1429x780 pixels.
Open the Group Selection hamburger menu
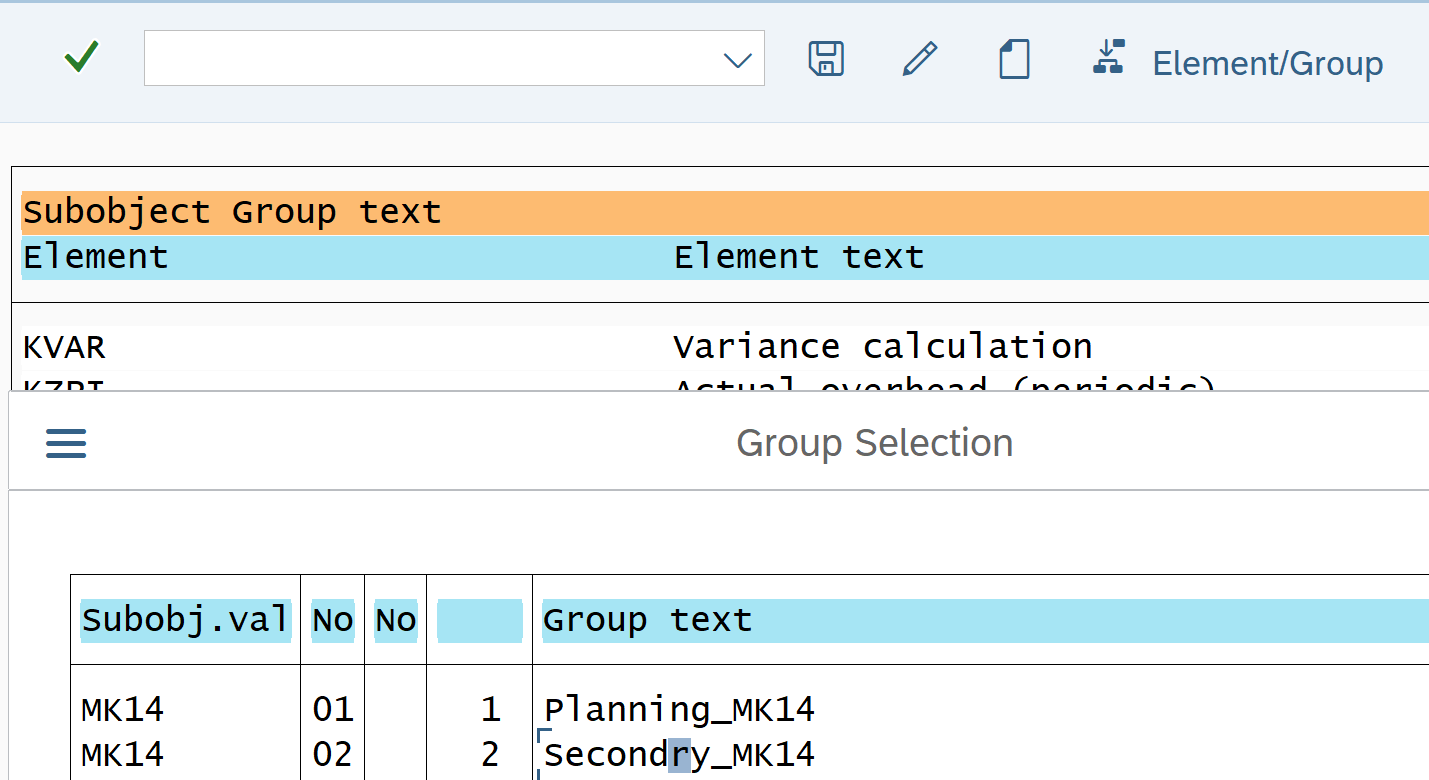click(66, 443)
